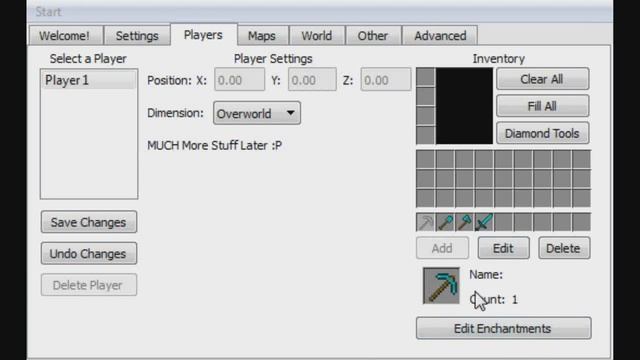Open the World tab
Image resolution: width=640 pixels, height=360 pixels.
coord(317,36)
